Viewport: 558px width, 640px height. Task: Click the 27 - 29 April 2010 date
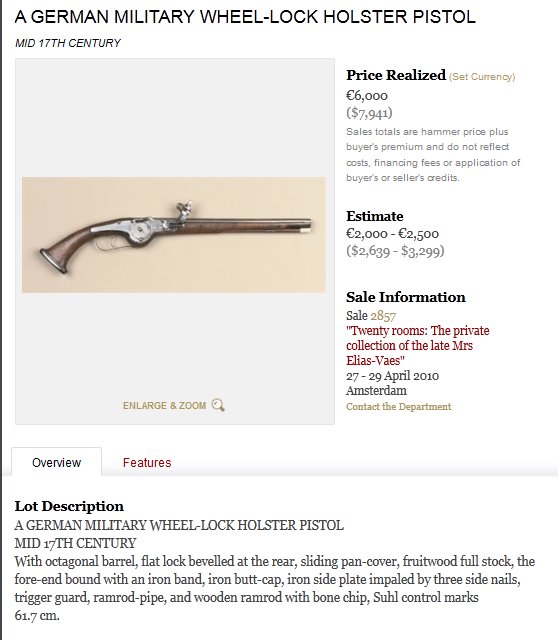392,376
